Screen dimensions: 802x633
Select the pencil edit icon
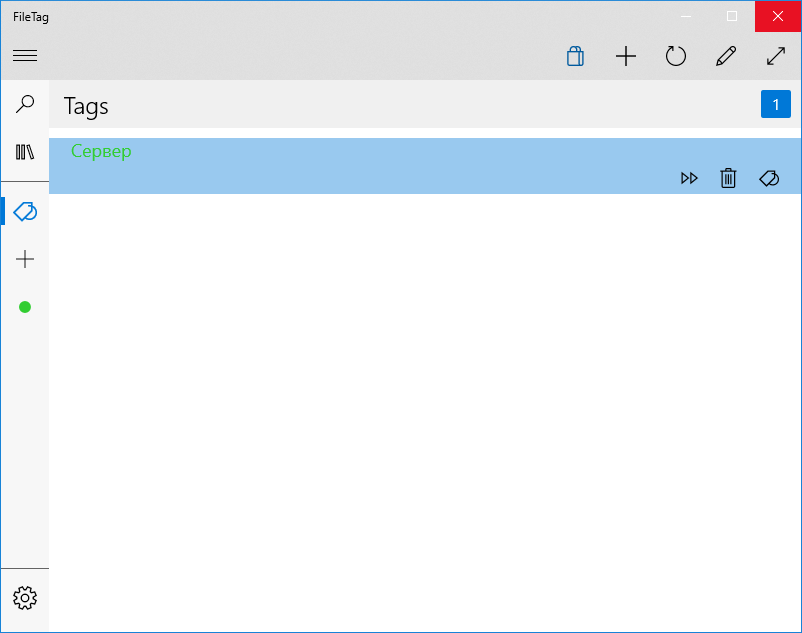click(726, 56)
